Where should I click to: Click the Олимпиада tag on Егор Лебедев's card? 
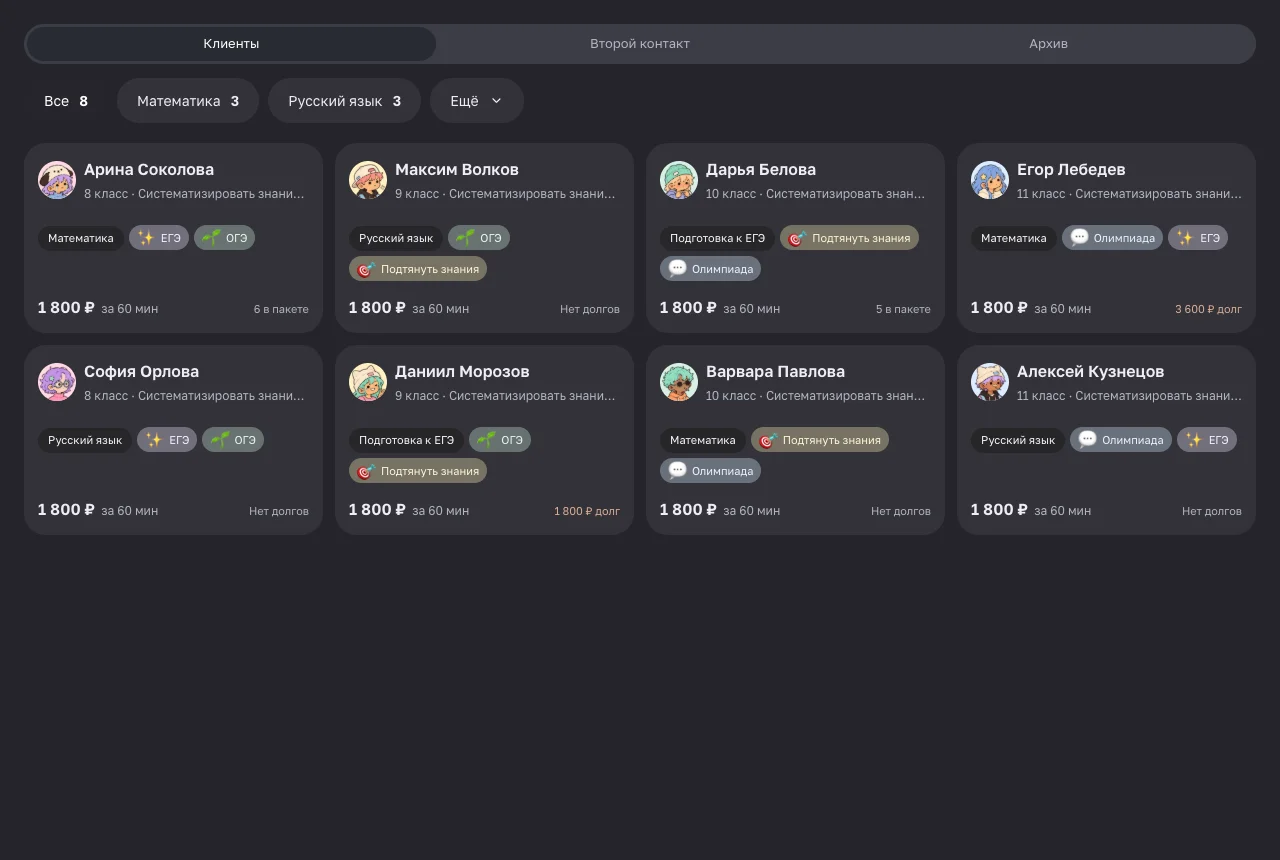pos(1112,238)
